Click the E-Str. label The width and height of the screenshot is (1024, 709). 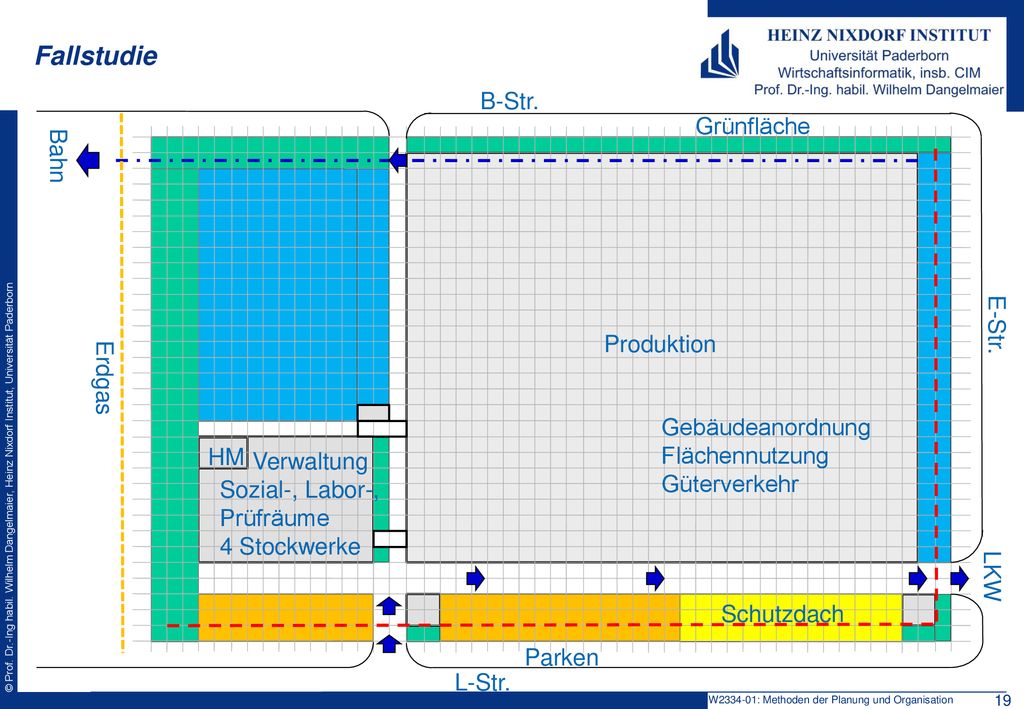click(995, 324)
